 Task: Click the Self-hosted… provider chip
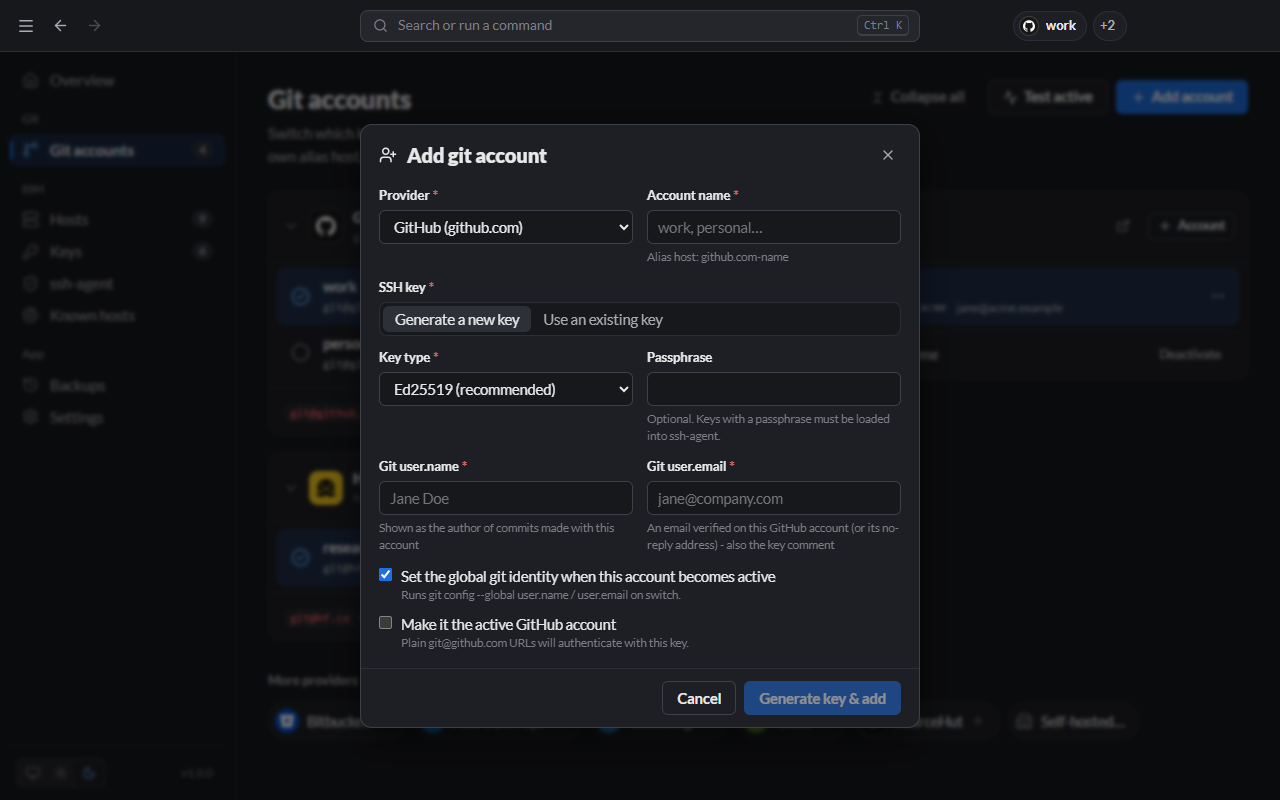[x=1073, y=721]
